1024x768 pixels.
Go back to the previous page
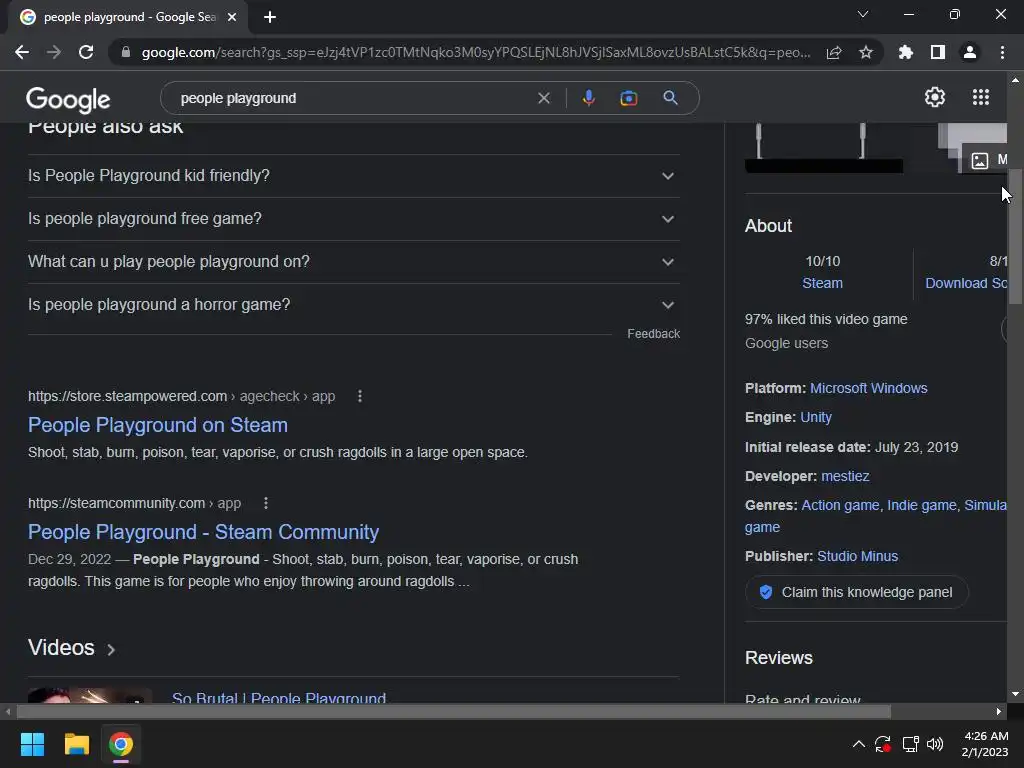click(x=22, y=52)
